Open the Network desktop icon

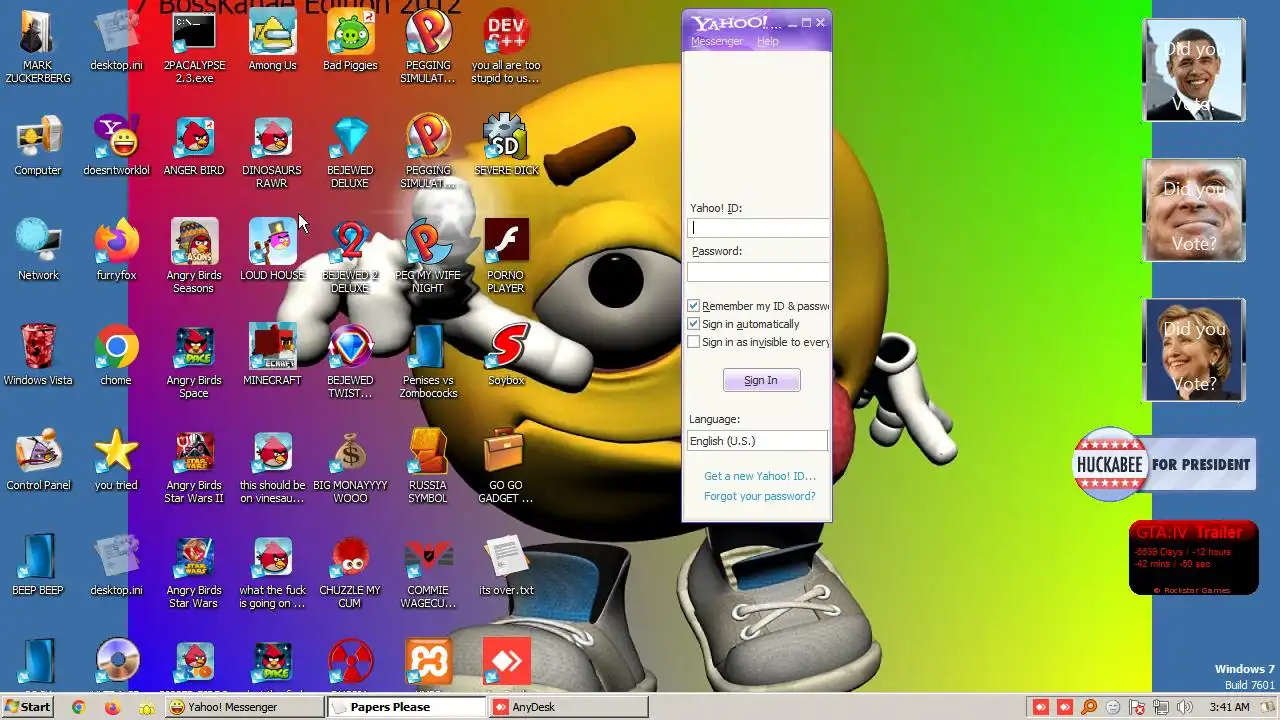(x=38, y=251)
